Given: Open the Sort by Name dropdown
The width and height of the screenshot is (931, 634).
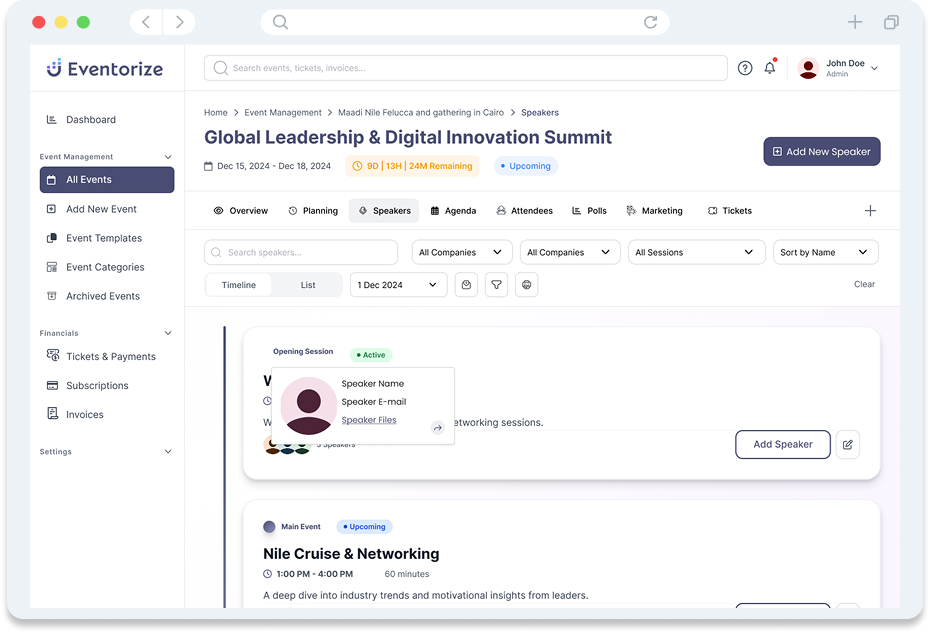Looking at the screenshot, I should [825, 252].
